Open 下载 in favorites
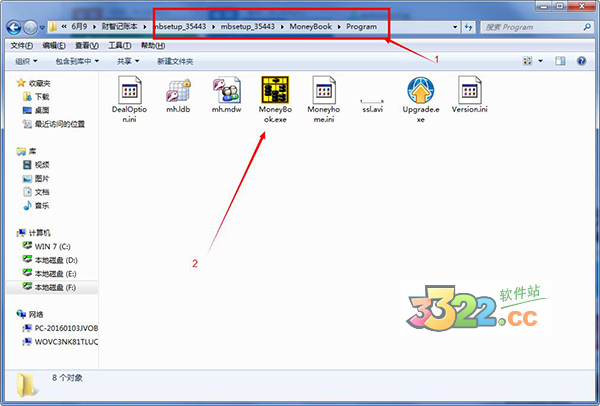This screenshot has width=600, height=406. 42,97
